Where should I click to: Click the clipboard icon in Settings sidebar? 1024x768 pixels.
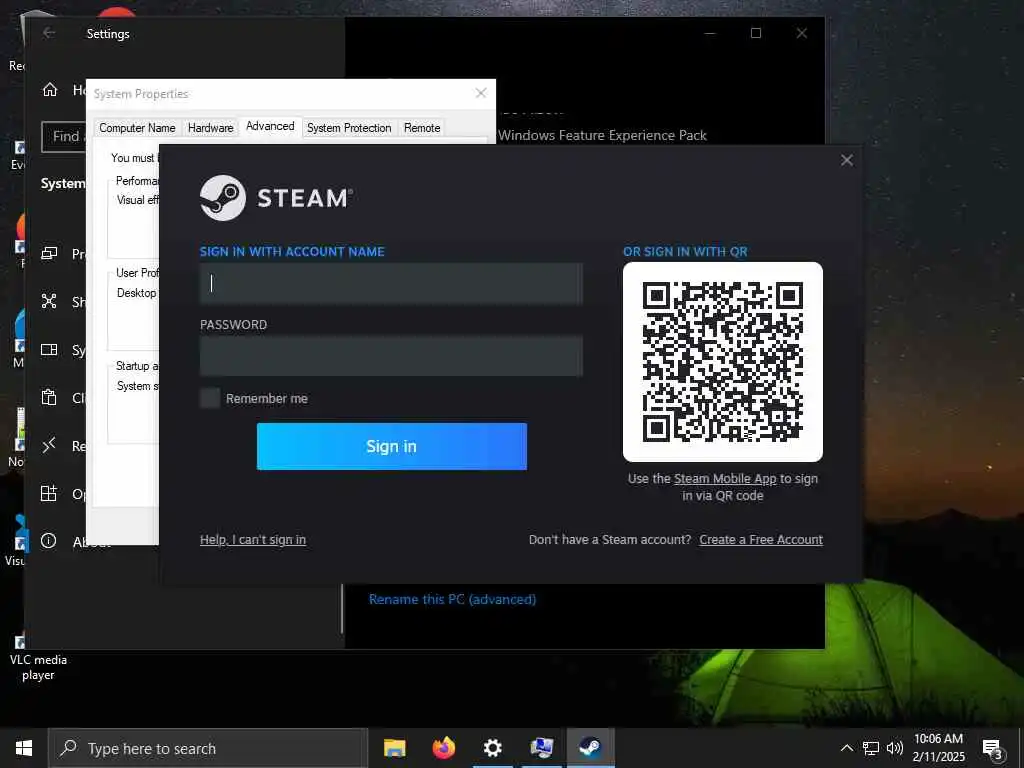pyautogui.click(x=49, y=397)
